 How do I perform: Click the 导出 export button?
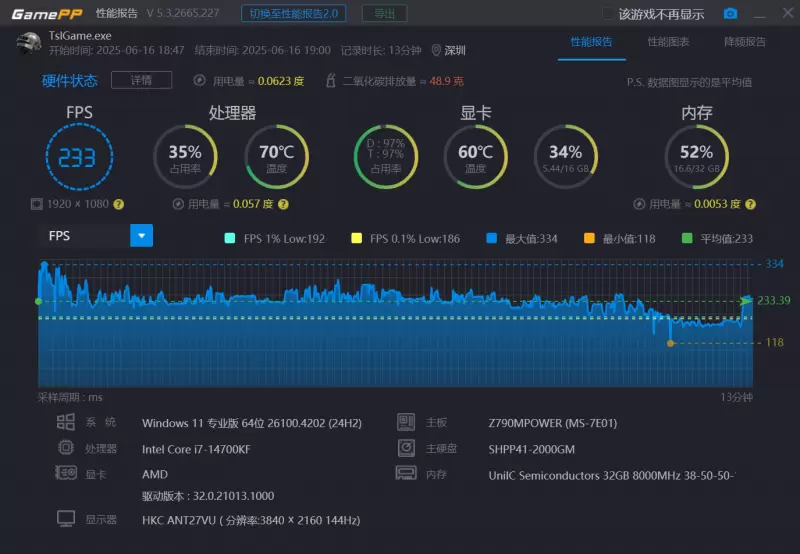click(384, 14)
